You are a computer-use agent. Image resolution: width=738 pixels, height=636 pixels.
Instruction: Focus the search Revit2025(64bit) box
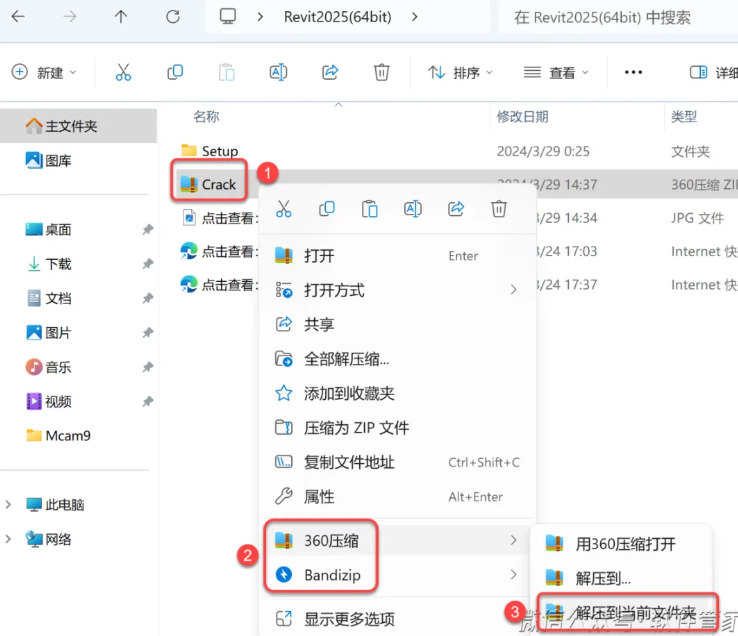618,17
